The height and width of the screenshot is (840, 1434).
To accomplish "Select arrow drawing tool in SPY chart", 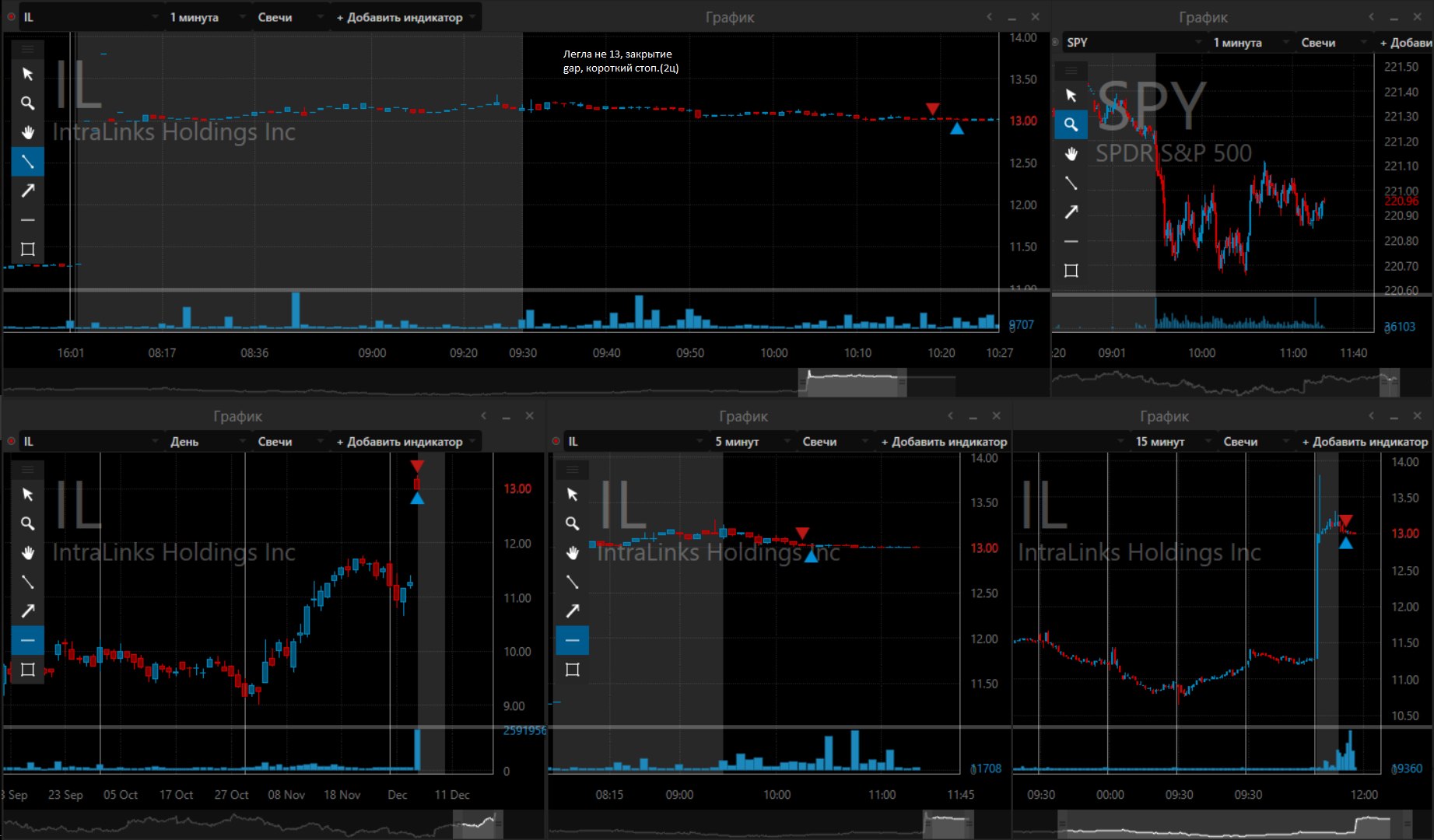I will click(x=1071, y=212).
